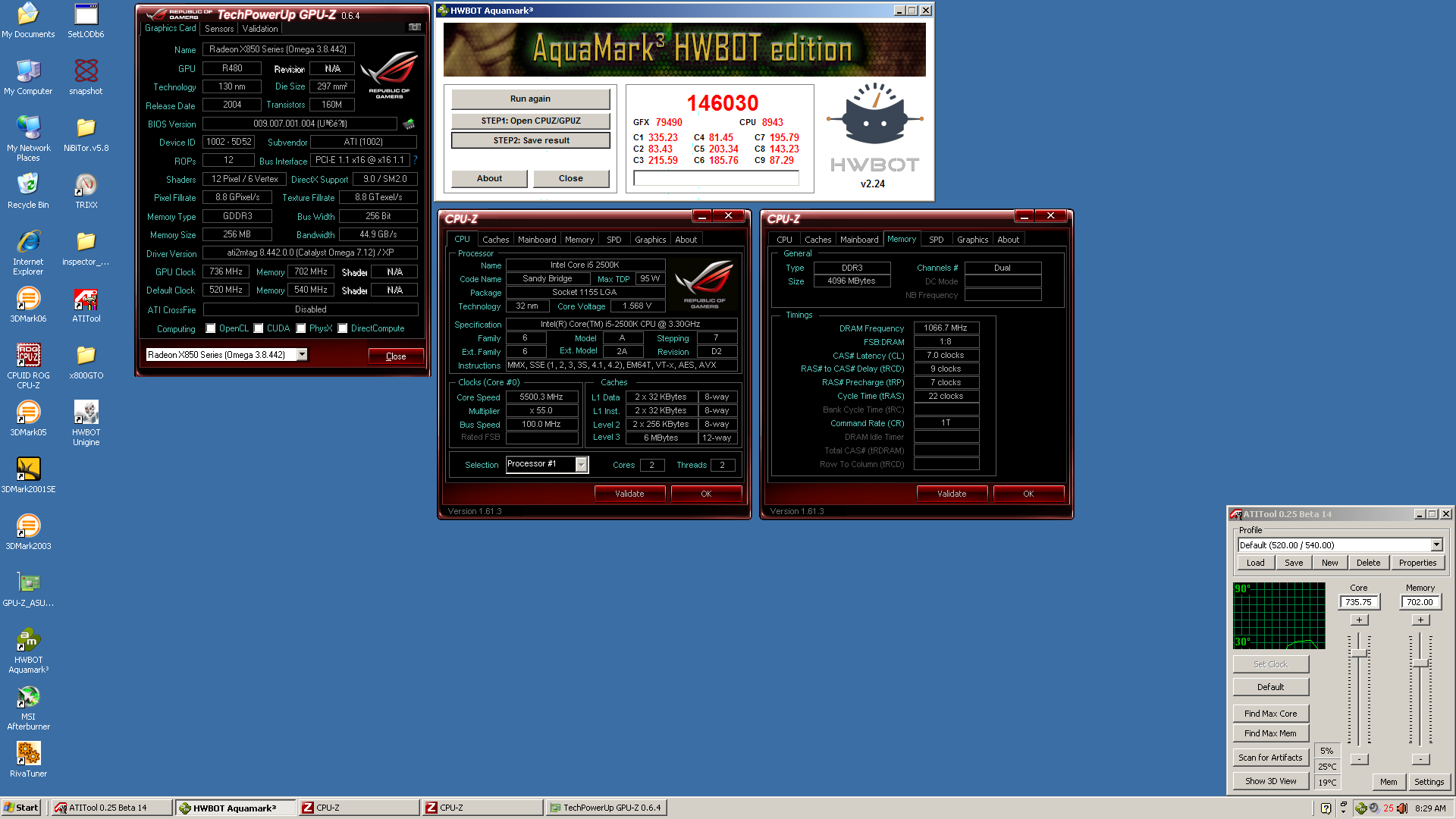Launch 3DMark06 shortcut
The image size is (1456, 819).
tap(28, 305)
